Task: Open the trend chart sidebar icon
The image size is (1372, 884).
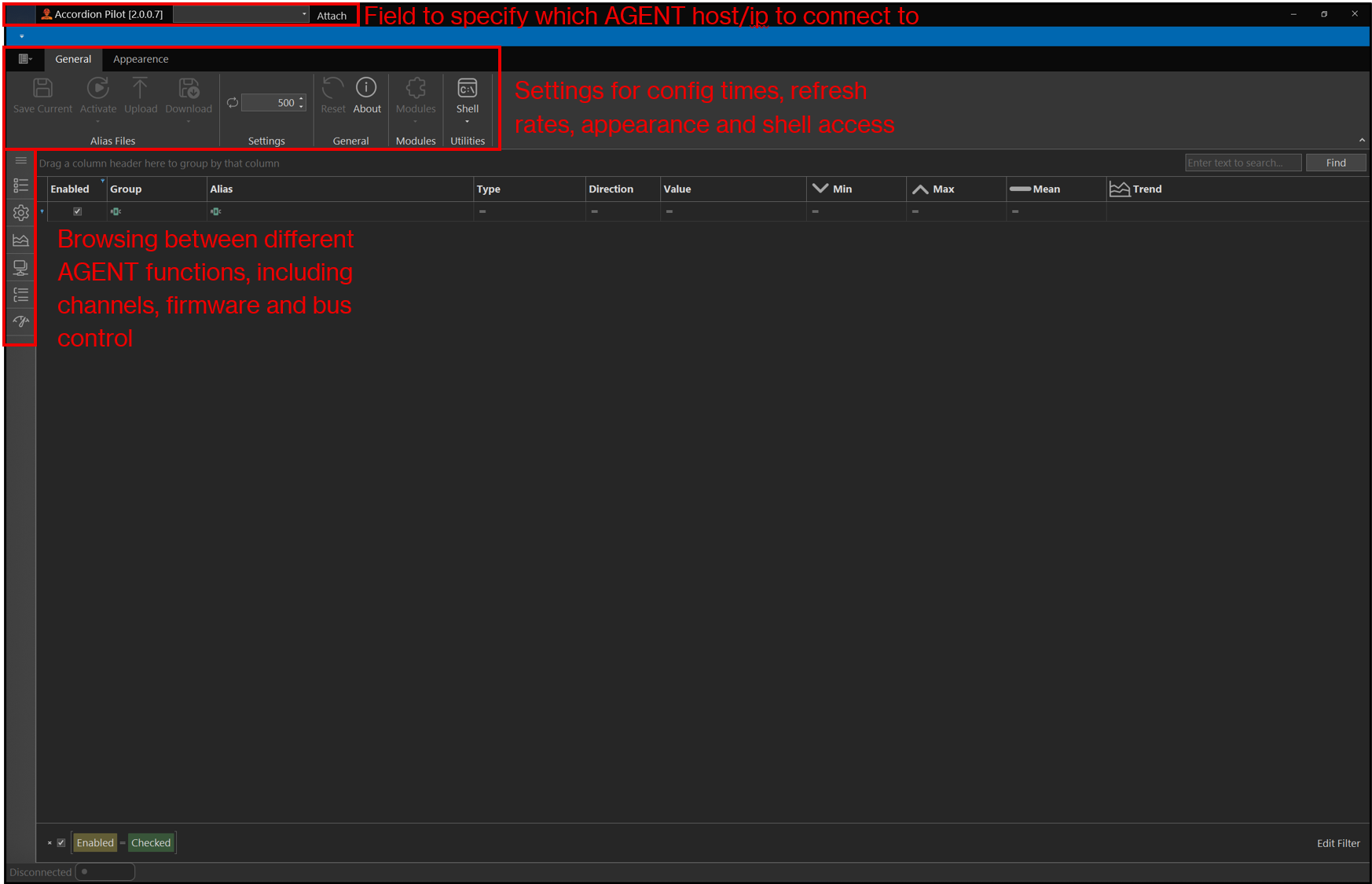Action: (21, 240)
